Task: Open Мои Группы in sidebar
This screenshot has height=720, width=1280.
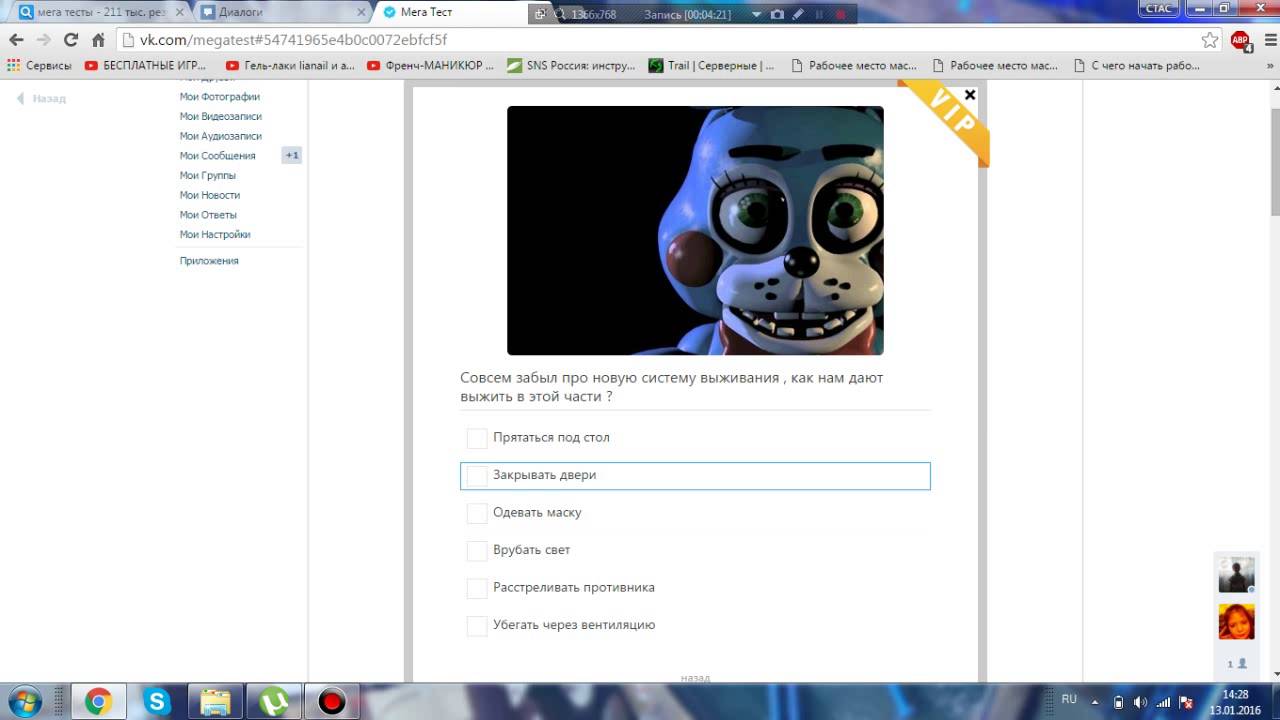Action: coord(207,176)
